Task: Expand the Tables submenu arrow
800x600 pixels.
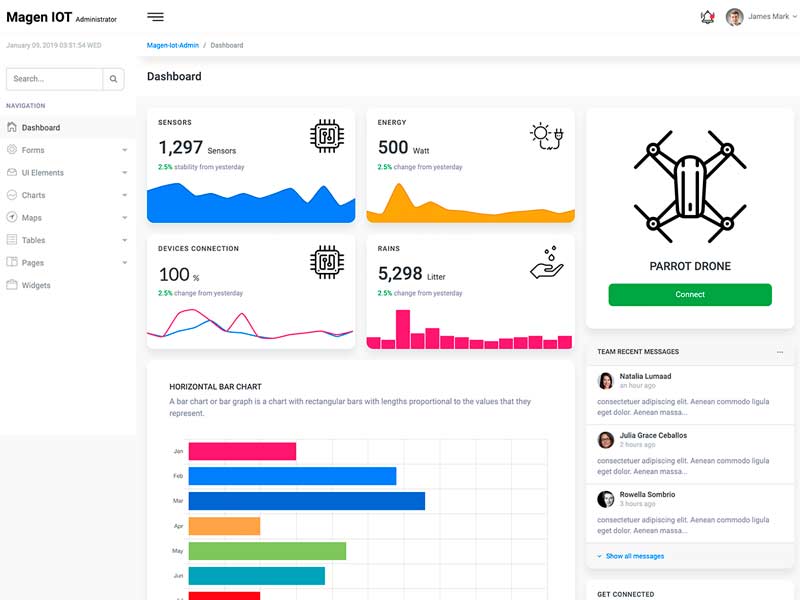Action: (124, 240)
